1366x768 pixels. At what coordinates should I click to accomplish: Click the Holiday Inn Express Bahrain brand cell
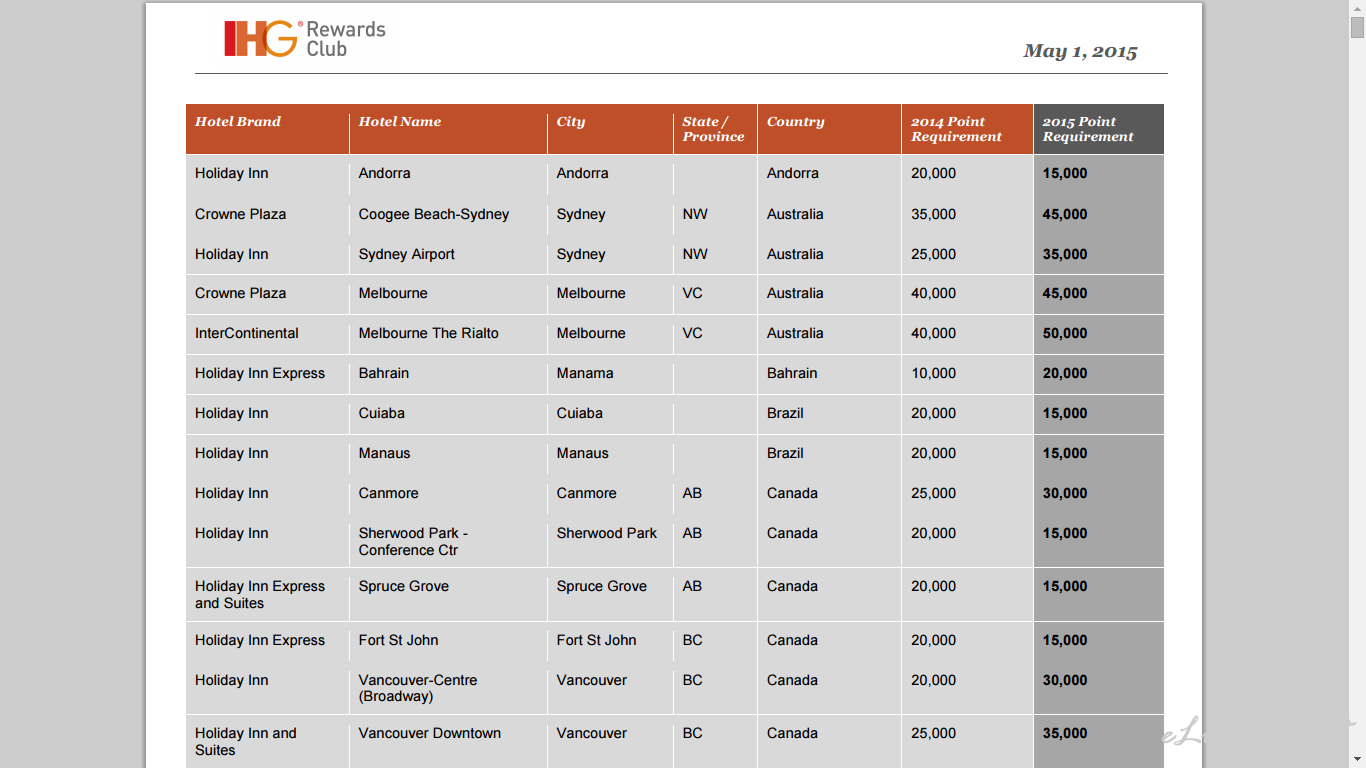click(x=260, y=373)
